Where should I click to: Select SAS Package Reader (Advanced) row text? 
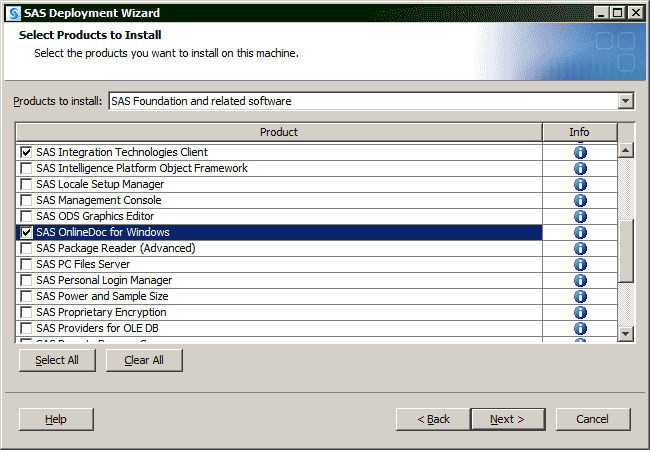coord(116,248)
